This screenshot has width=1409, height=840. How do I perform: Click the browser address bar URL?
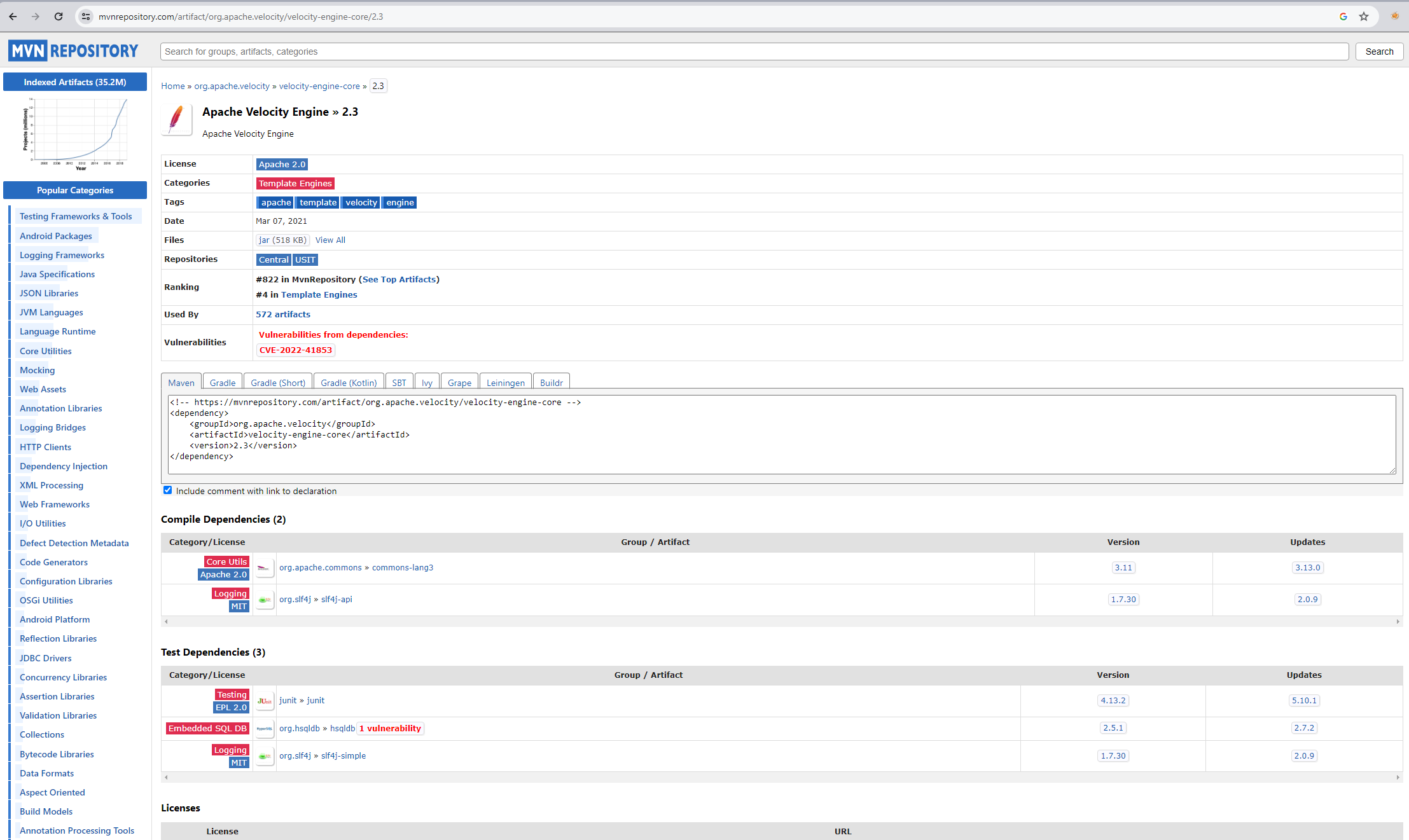[240, 17]
